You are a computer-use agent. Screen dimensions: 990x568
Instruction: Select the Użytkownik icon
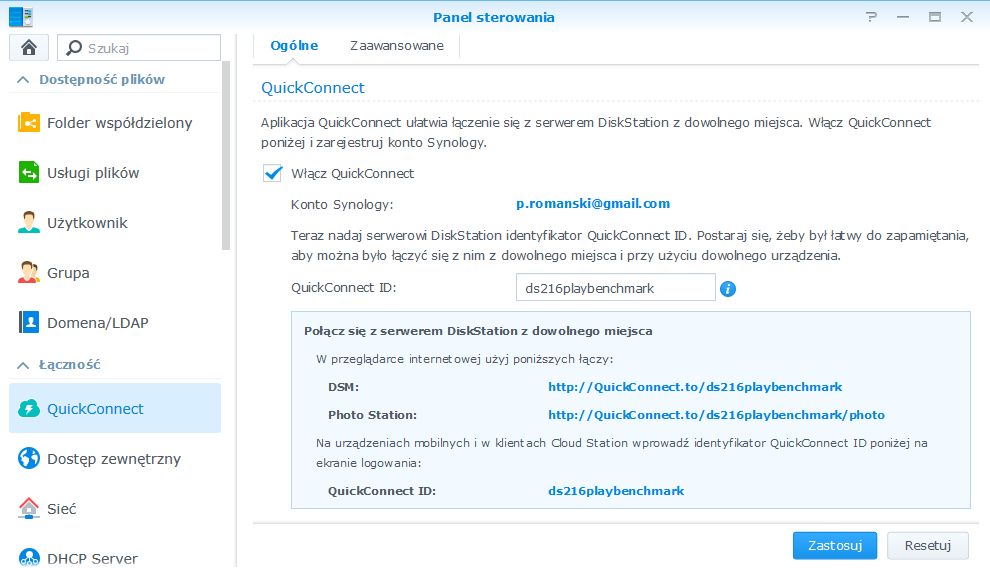pyautogui.click(x=29, y=222)
